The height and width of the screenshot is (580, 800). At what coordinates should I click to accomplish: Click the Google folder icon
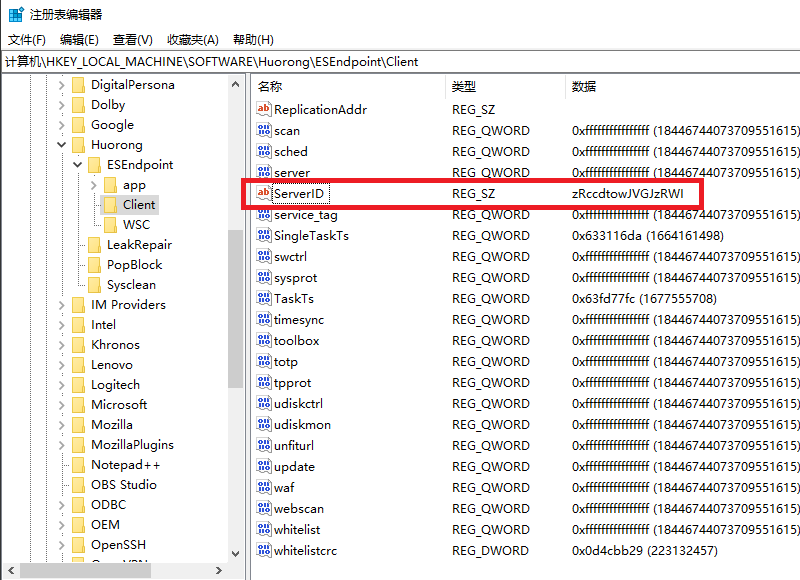pyautogui.click(x=77, y=124)
